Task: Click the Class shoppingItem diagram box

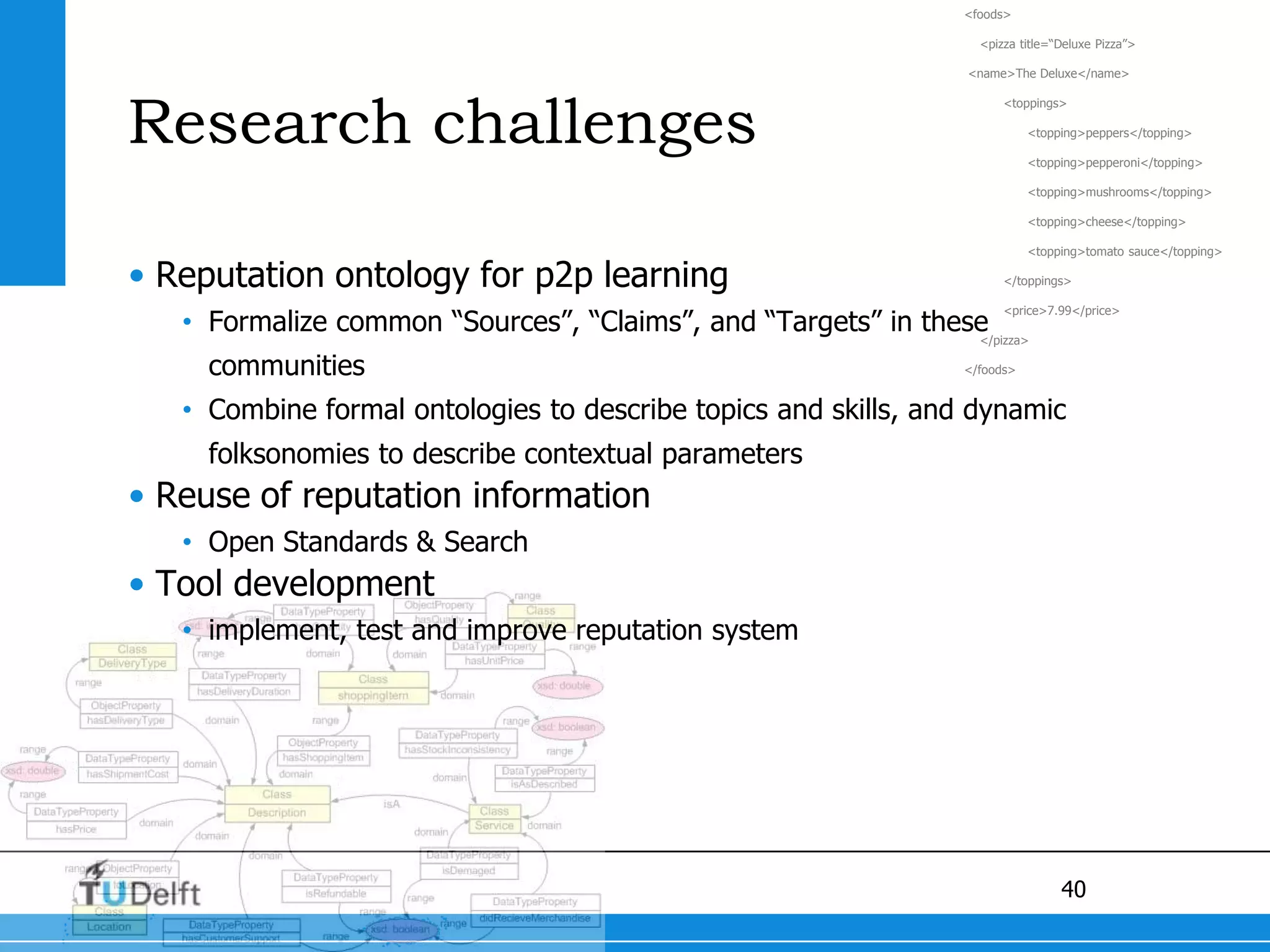Action: [x=373, y=687]
